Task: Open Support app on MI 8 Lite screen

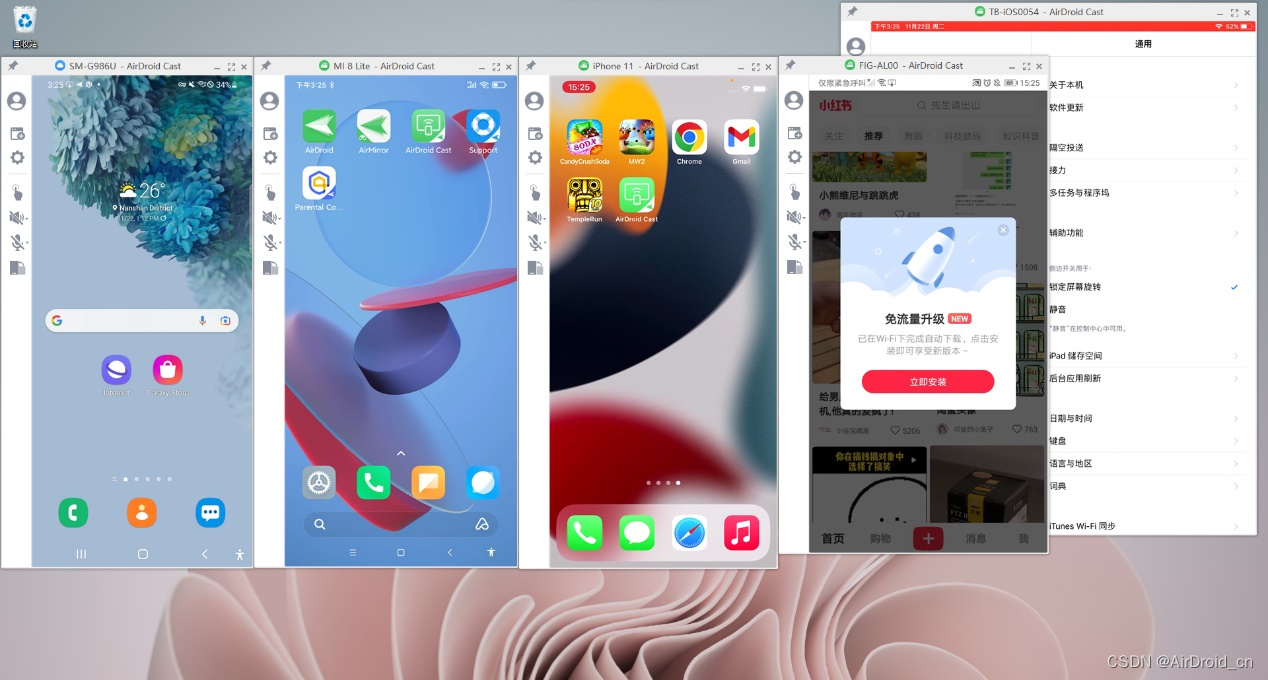Action: pos(483,126)
